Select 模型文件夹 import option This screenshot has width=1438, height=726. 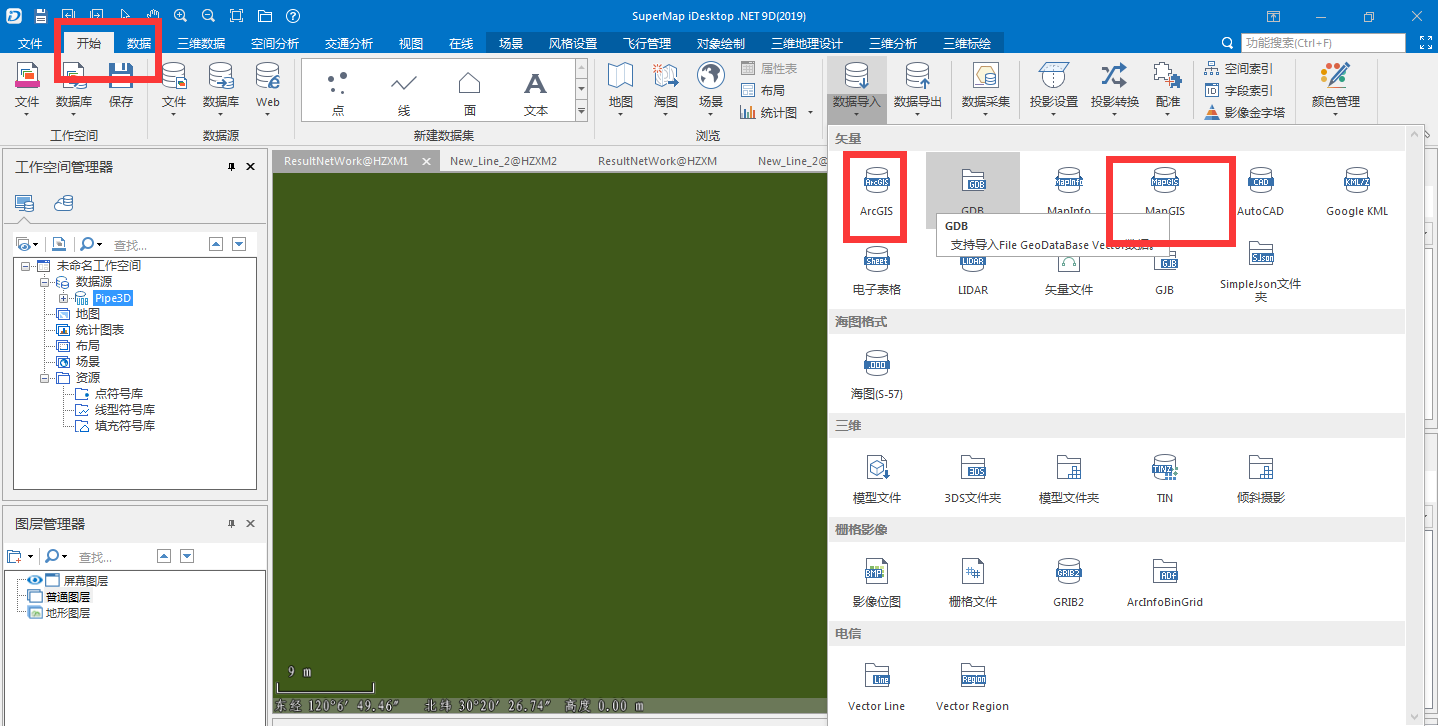1068,478
